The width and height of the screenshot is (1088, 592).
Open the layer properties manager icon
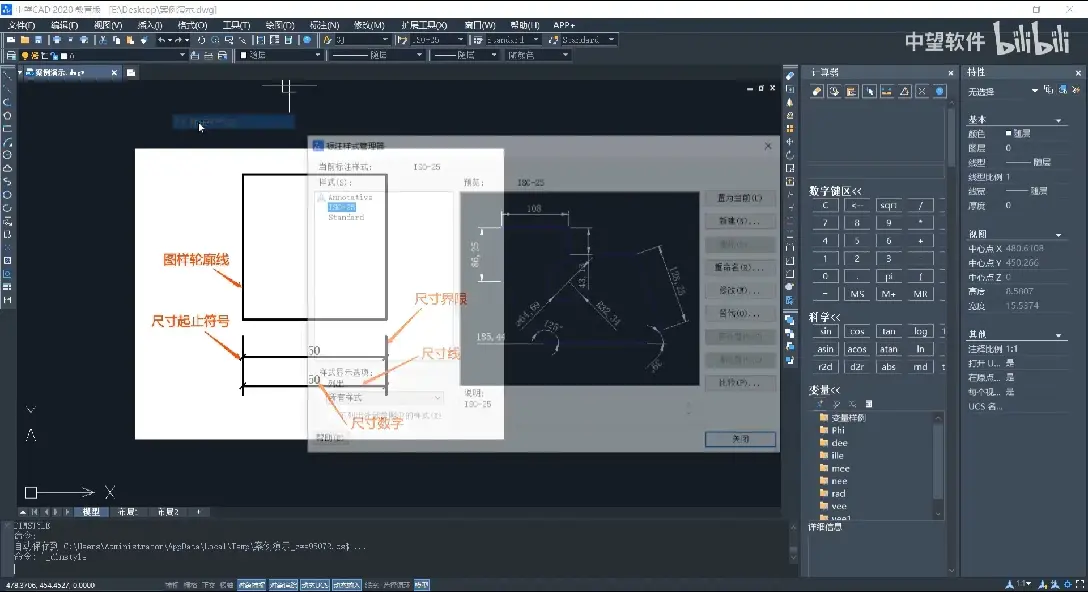pos(11,55)
